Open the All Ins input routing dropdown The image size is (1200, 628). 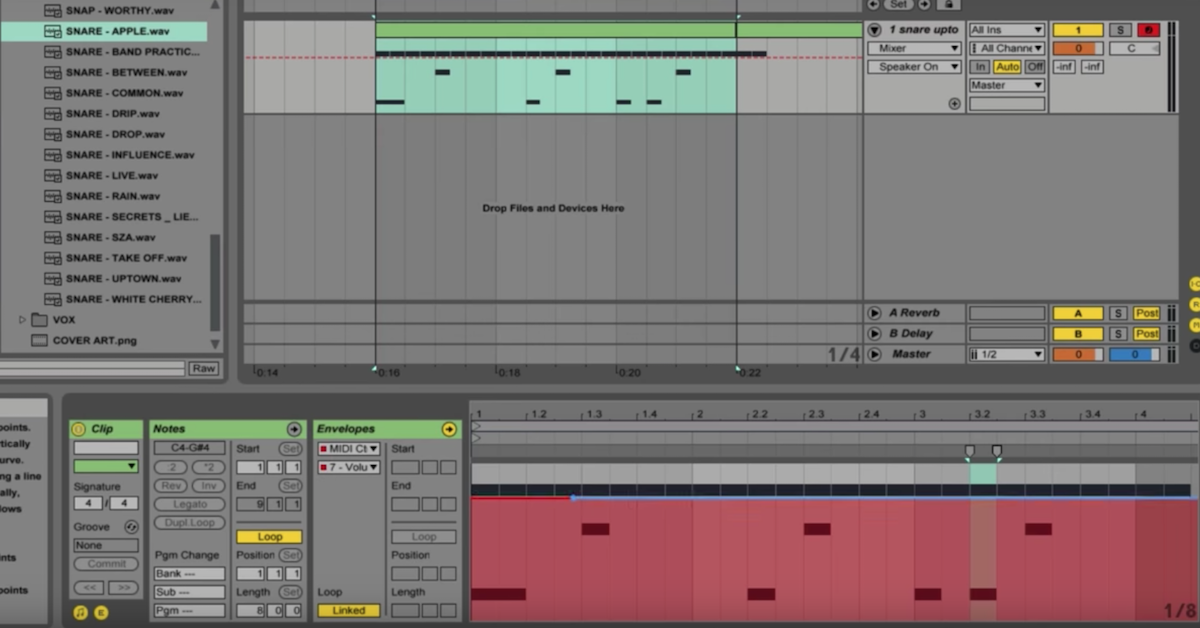pos(1006,29)
